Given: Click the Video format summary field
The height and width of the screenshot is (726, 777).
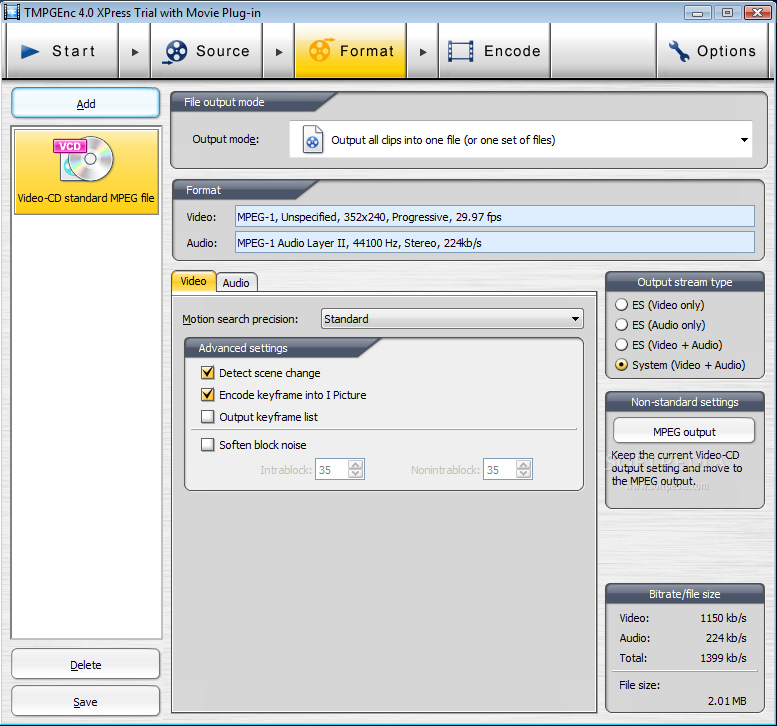Looking at the screenshot, I should [495, 217].
